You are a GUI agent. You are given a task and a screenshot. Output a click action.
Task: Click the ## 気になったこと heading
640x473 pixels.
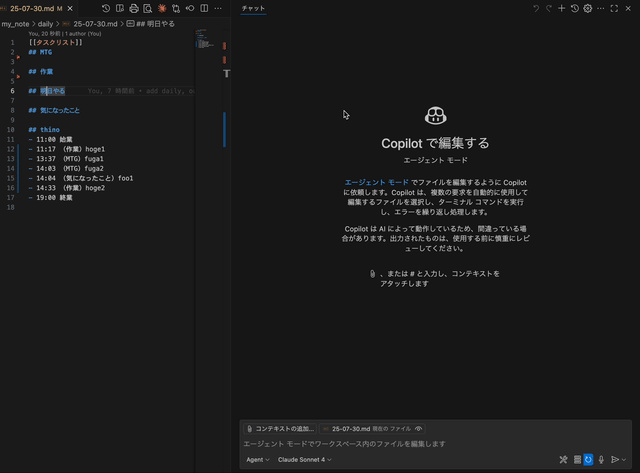tap(54, 111)
